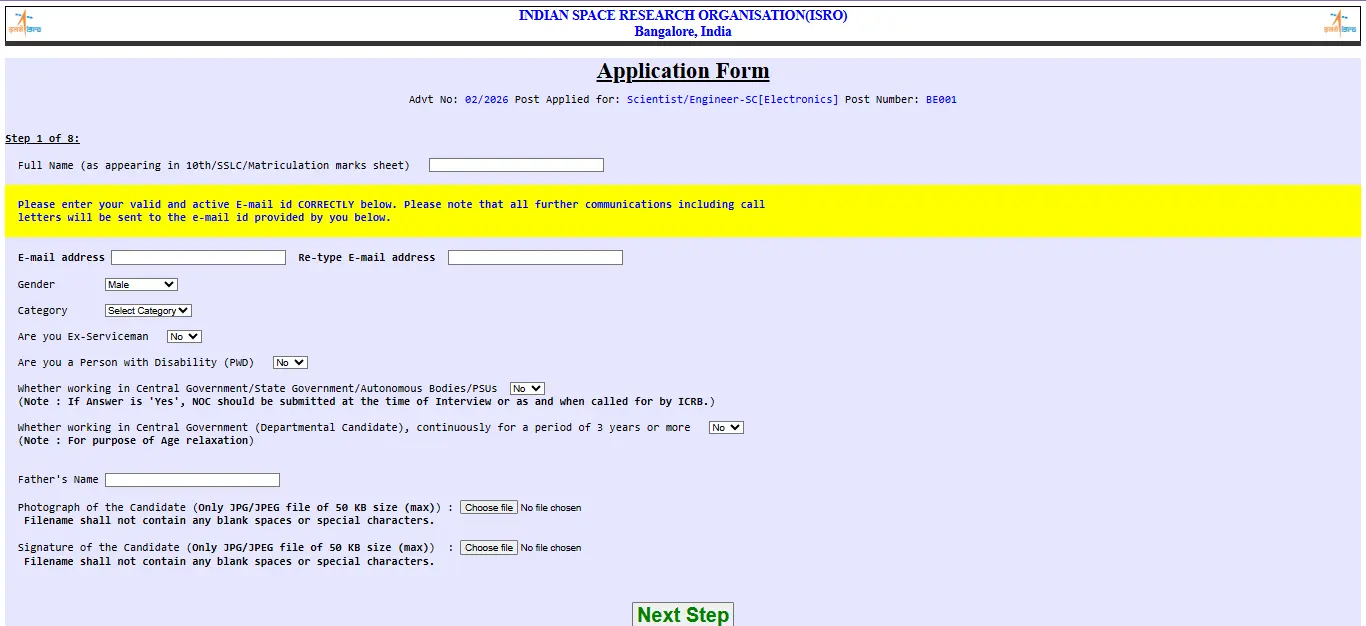Focus the Full Name input field

pos(516,165)
